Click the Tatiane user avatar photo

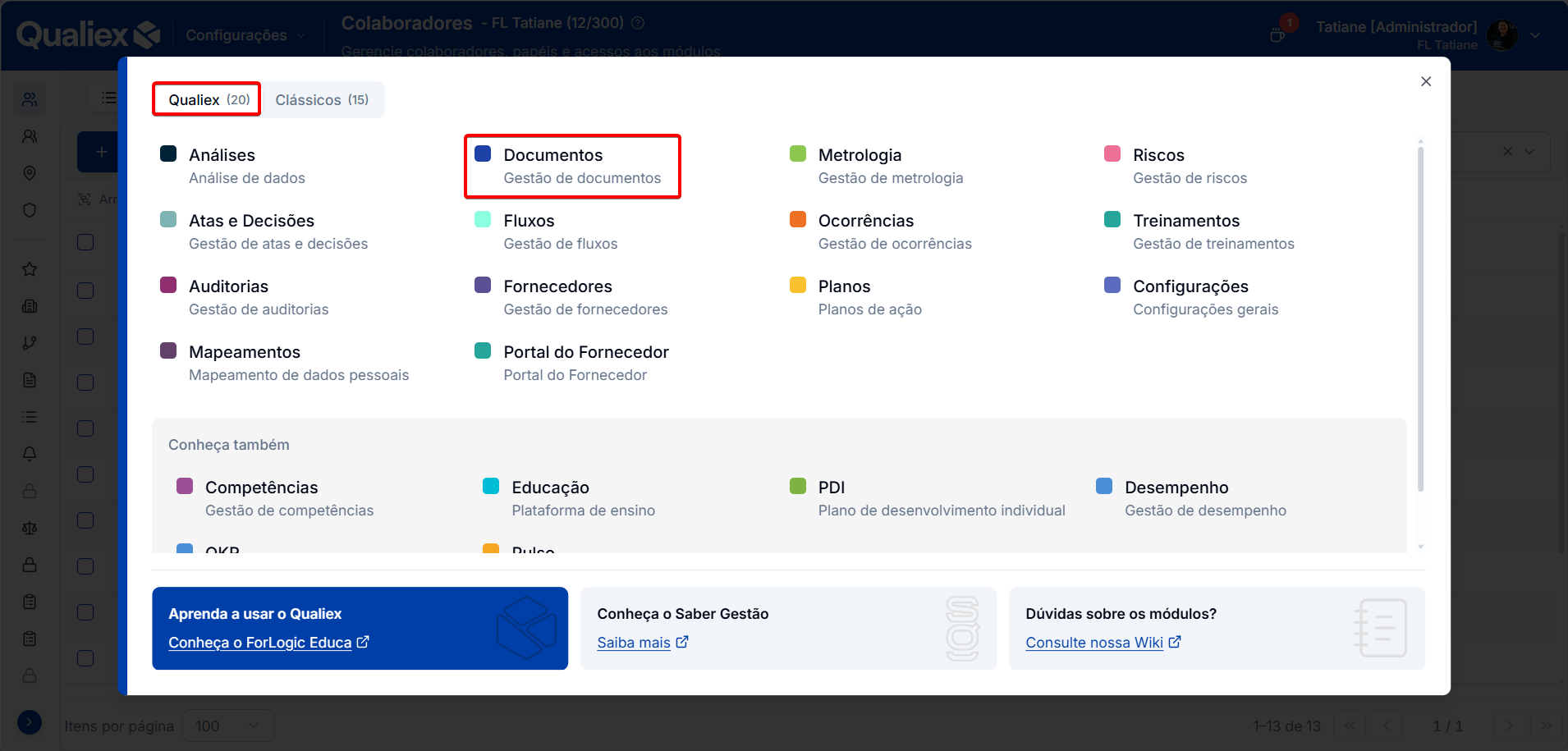1502,35
